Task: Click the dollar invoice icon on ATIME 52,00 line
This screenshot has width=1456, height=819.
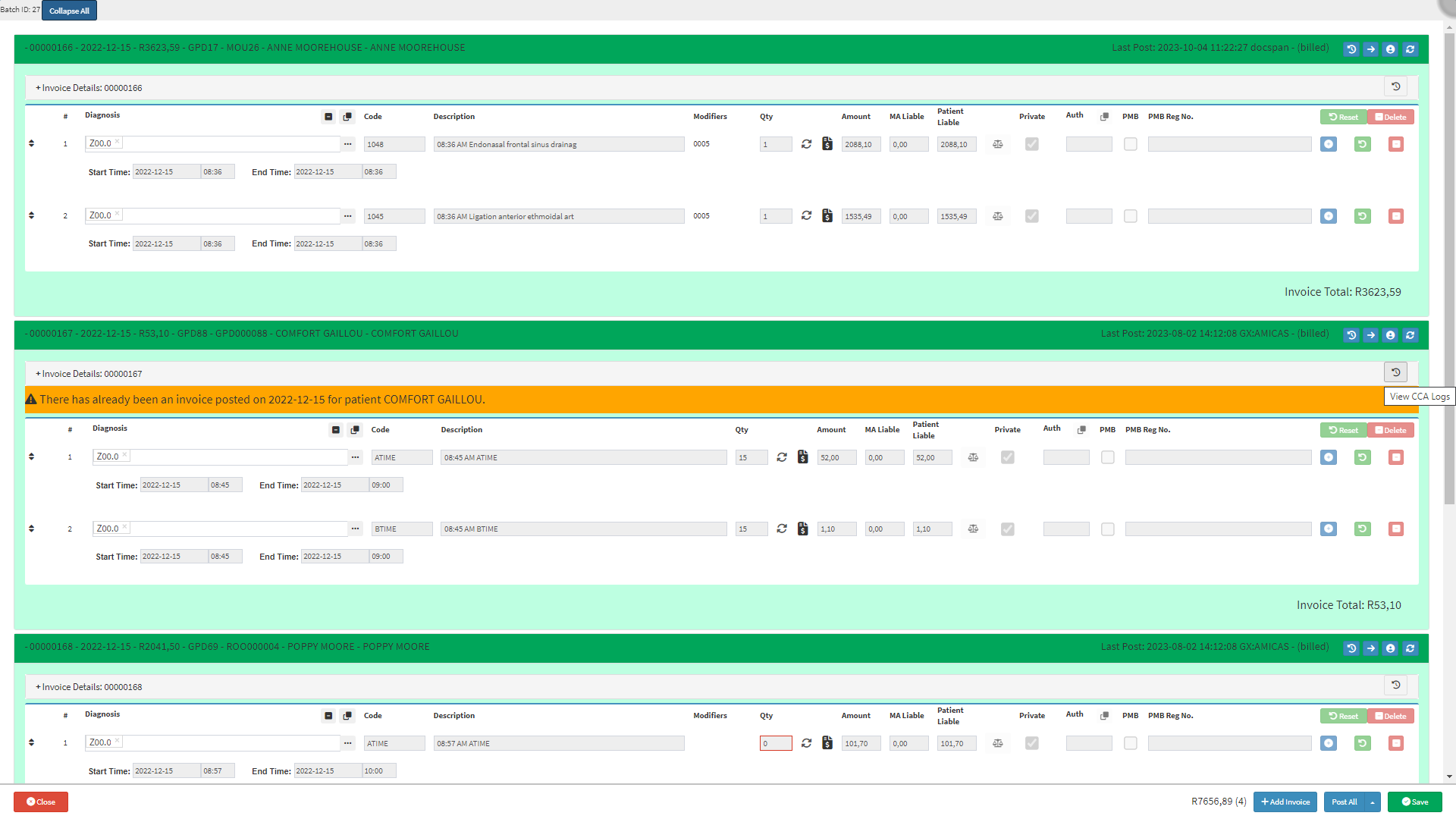Action: coord(802,457)
